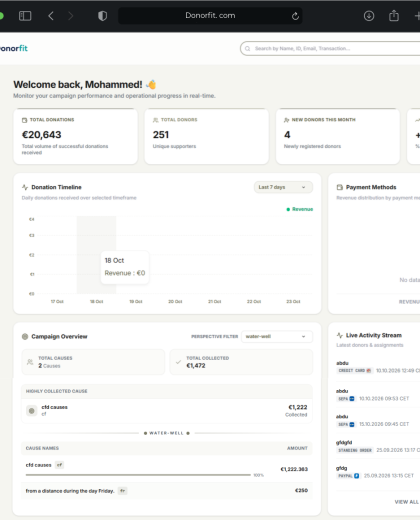This screenshot has height=520, width=420.
Task: Click the Total Donors people icon
Action: (155, 120)
